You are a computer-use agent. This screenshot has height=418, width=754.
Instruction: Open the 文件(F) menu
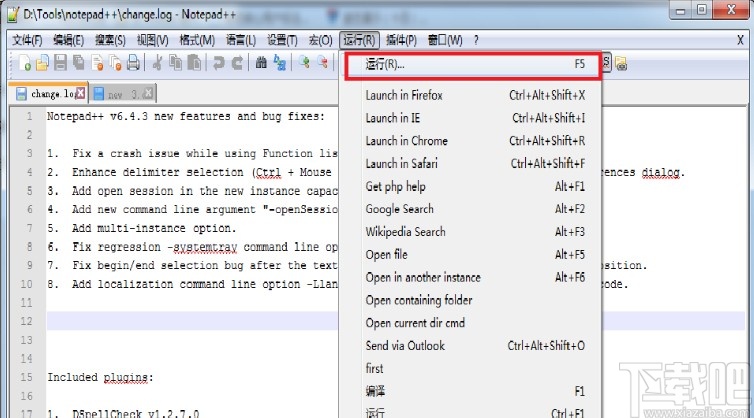click(x=27, y=40)
